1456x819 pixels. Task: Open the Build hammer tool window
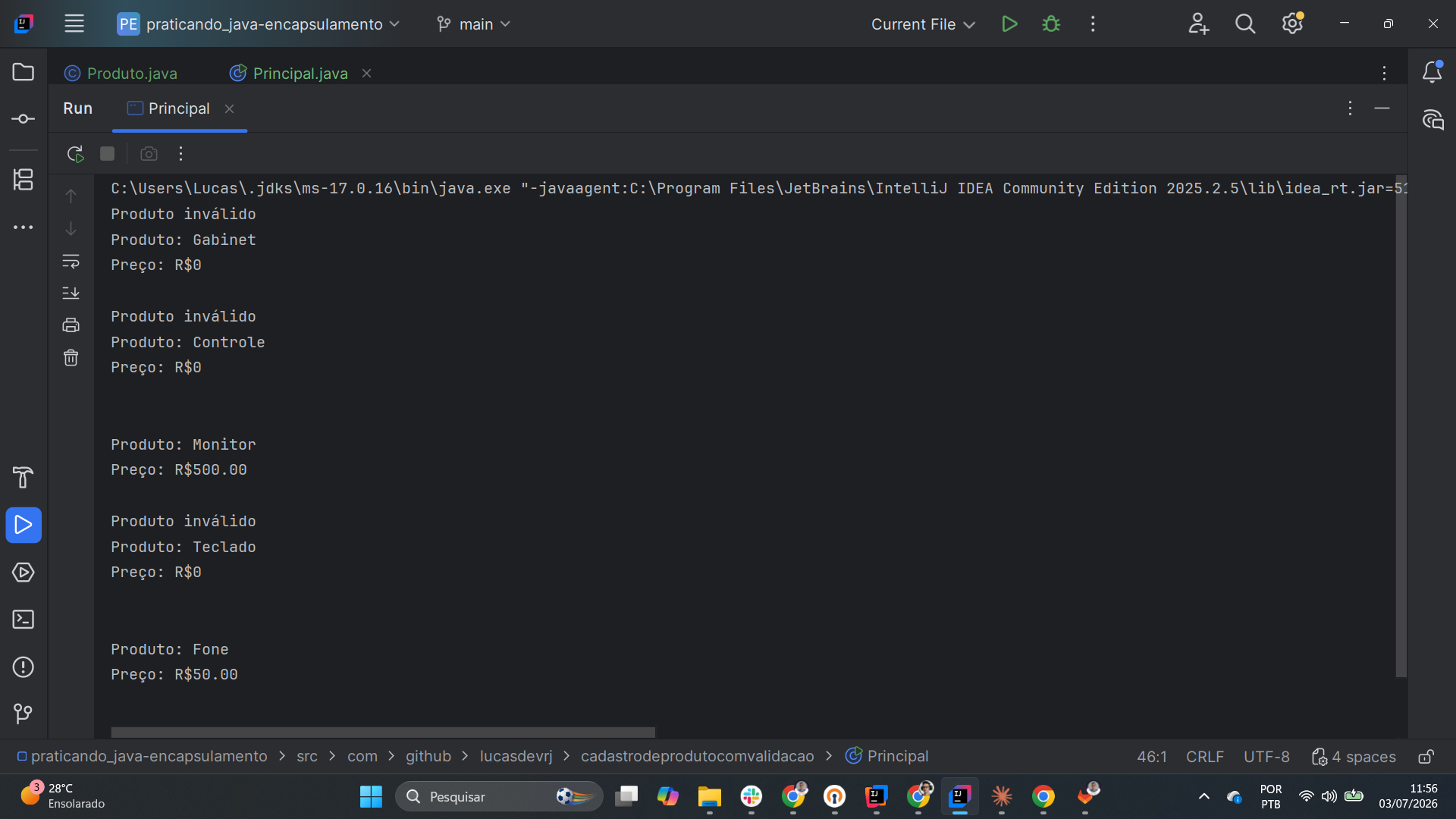pyautogui.click(x=24, y=477)
